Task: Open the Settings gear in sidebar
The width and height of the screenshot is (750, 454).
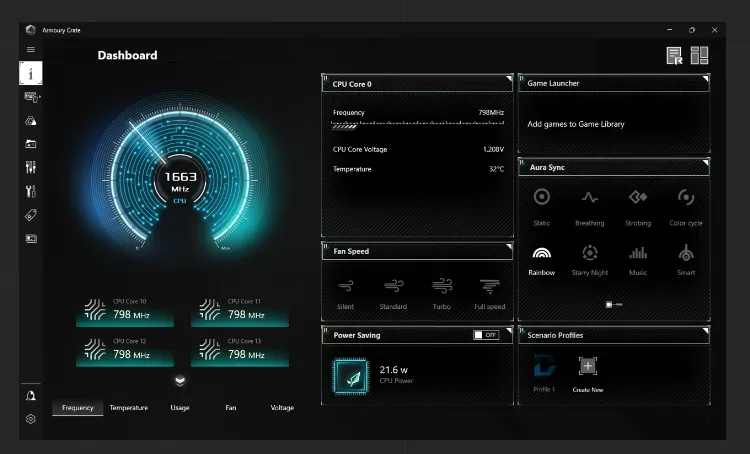Action: (x=31, y=419)
